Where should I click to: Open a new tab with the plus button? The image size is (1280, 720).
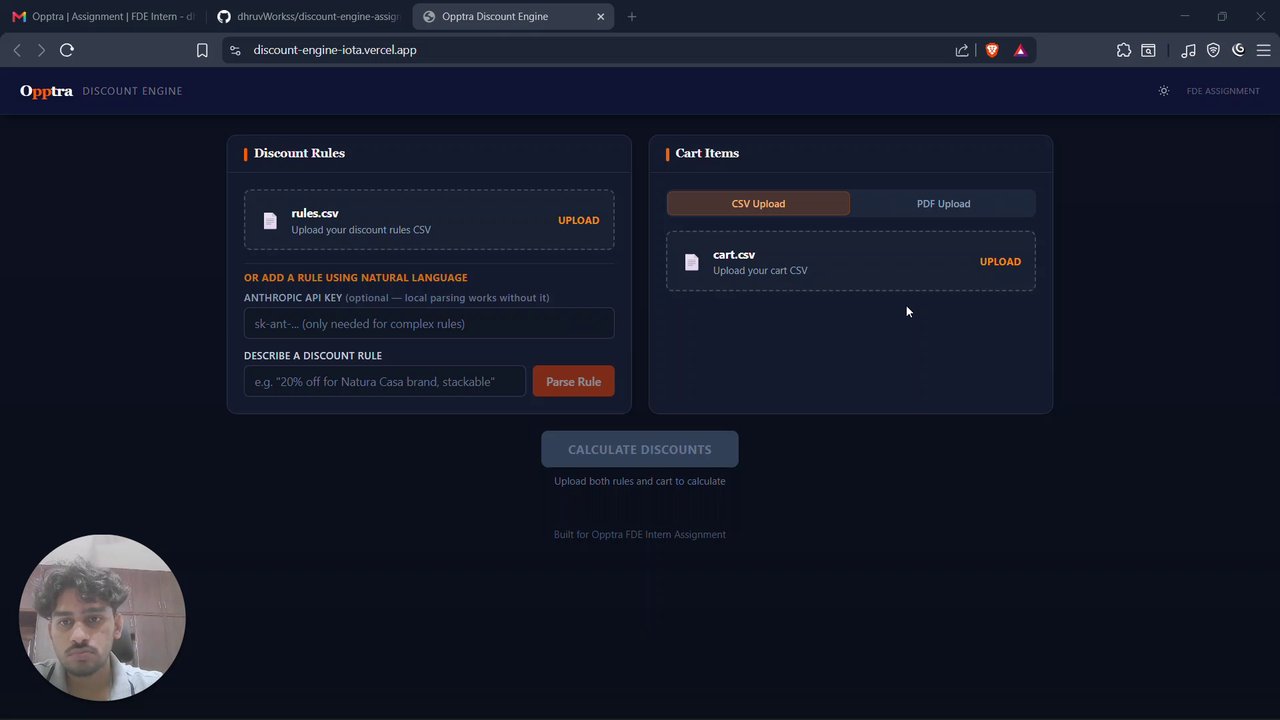point(631,17)
